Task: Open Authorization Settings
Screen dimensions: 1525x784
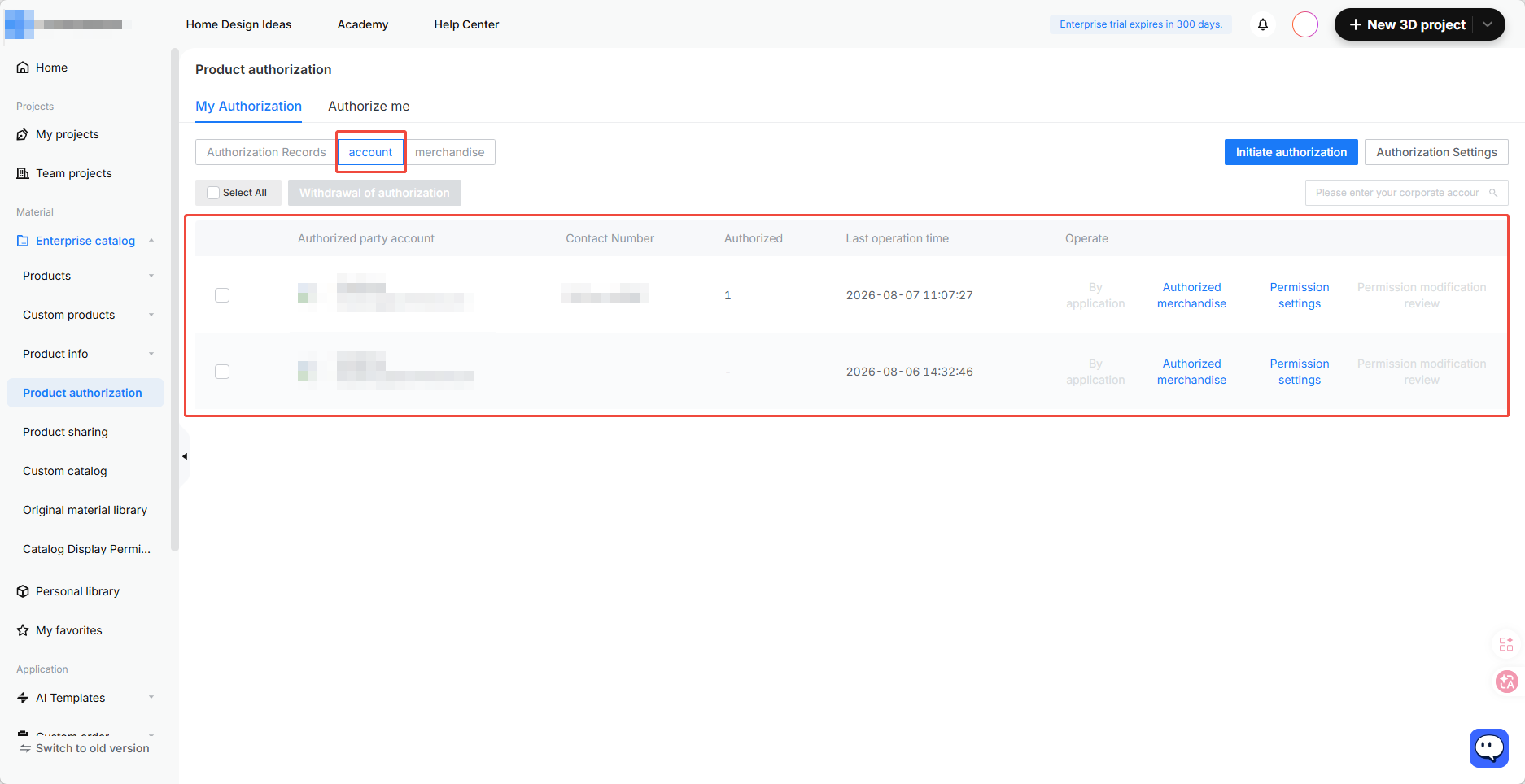Action: 1436,152
